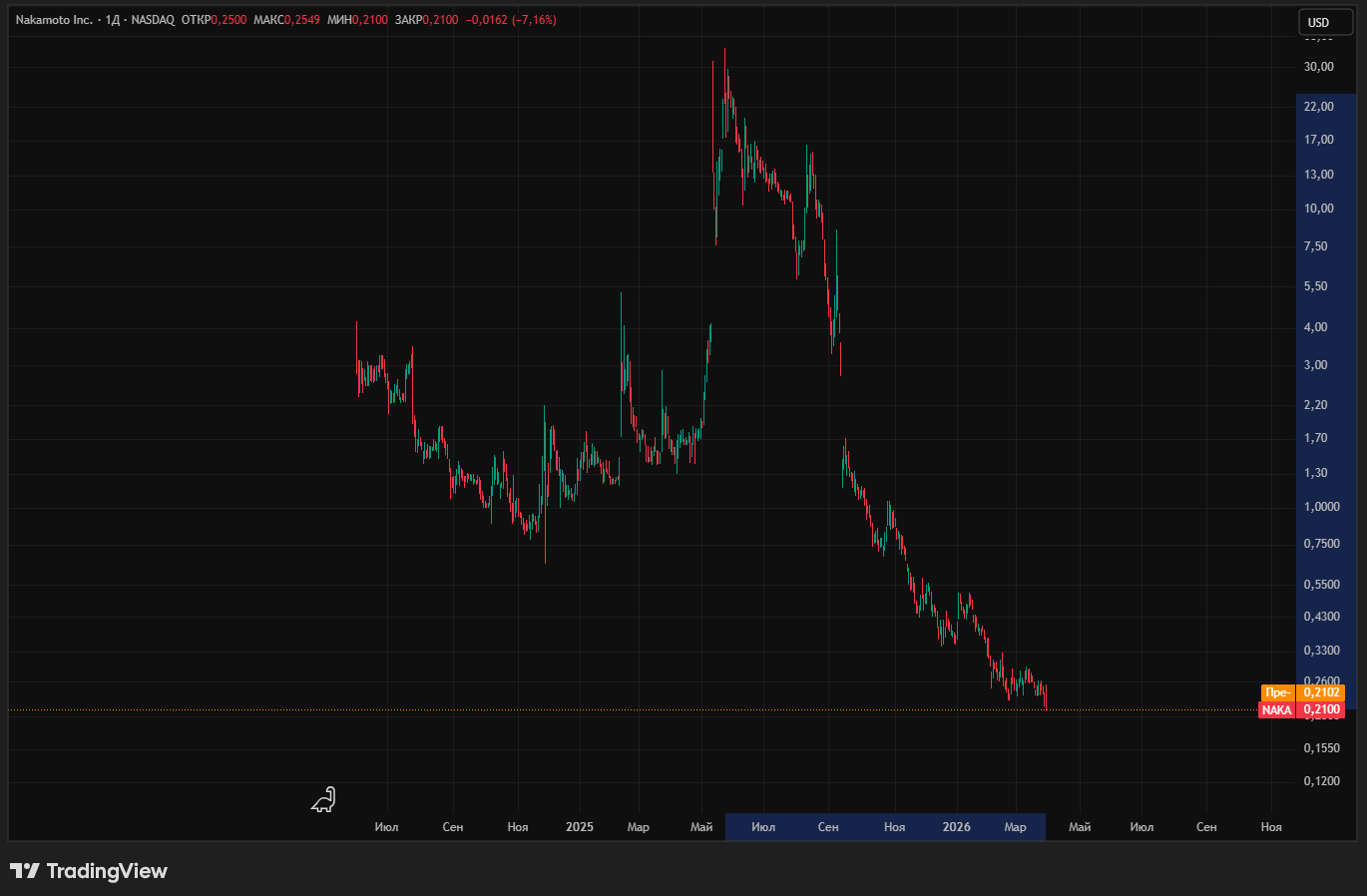Screen dimensions: 1367x896
Task: Click 0,1200 on the price scale
Action: tap(1321, 781)
